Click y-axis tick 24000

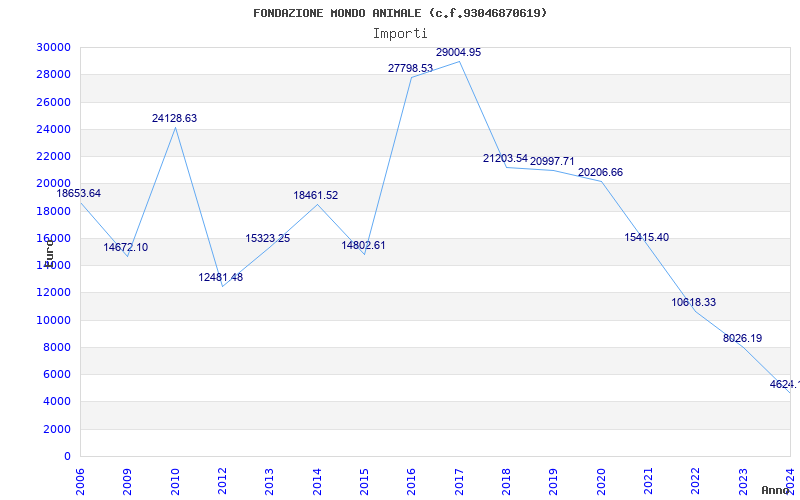53,129
